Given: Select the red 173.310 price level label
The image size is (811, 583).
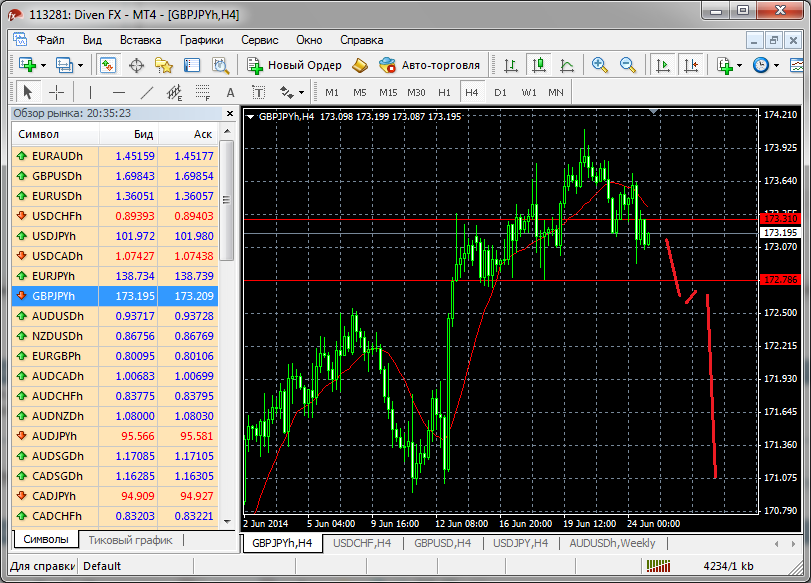Looking at the screenshot, I should (780, 219).
